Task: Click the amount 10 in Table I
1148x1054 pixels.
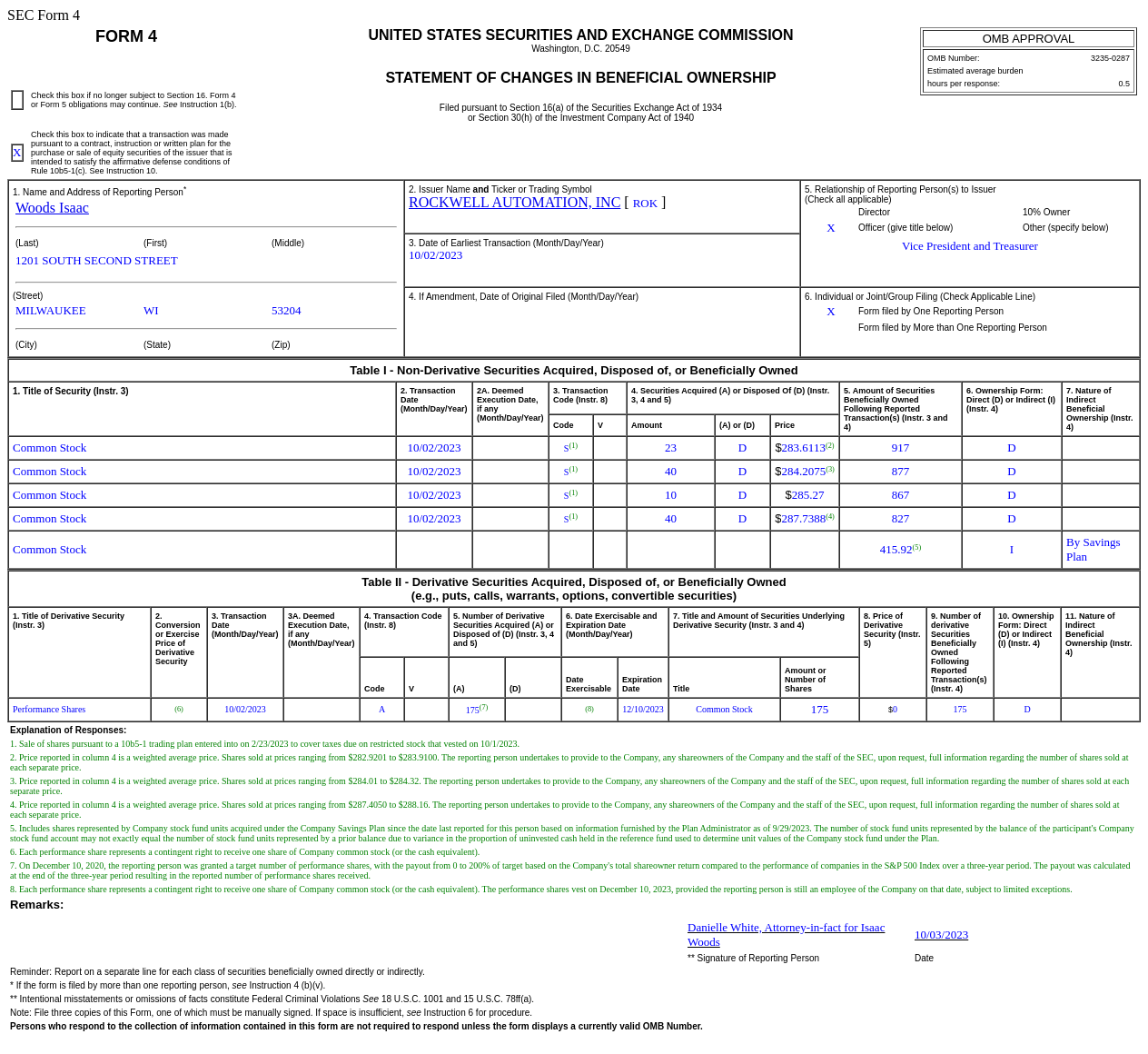Action: pos(670,495)
